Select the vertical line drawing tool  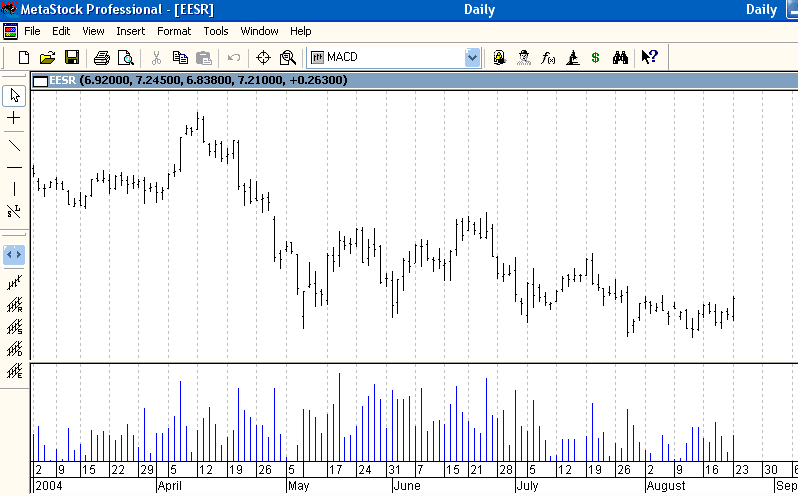[x=14, y=189]
